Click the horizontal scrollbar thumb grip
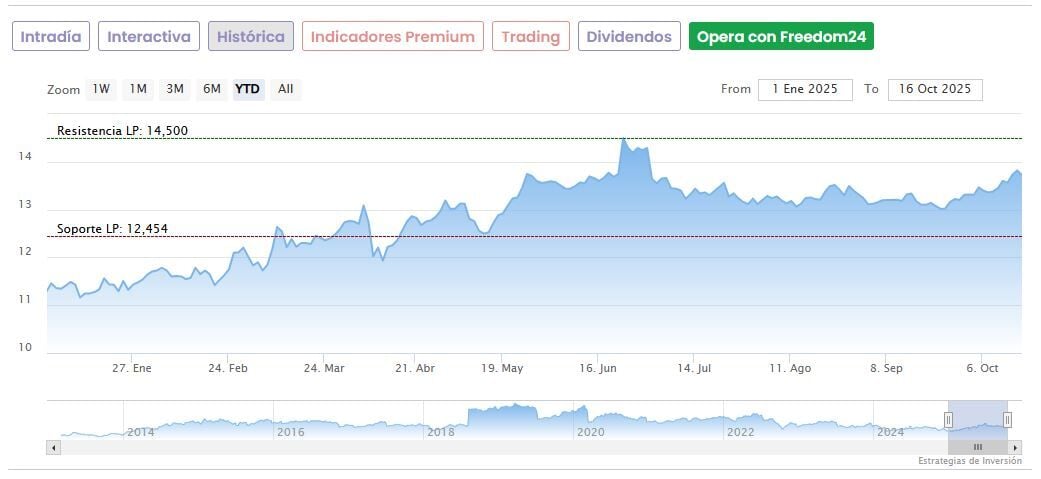The width and height of the screenshot is (1041, 479). pyautogui.click(x=978, y=448)
